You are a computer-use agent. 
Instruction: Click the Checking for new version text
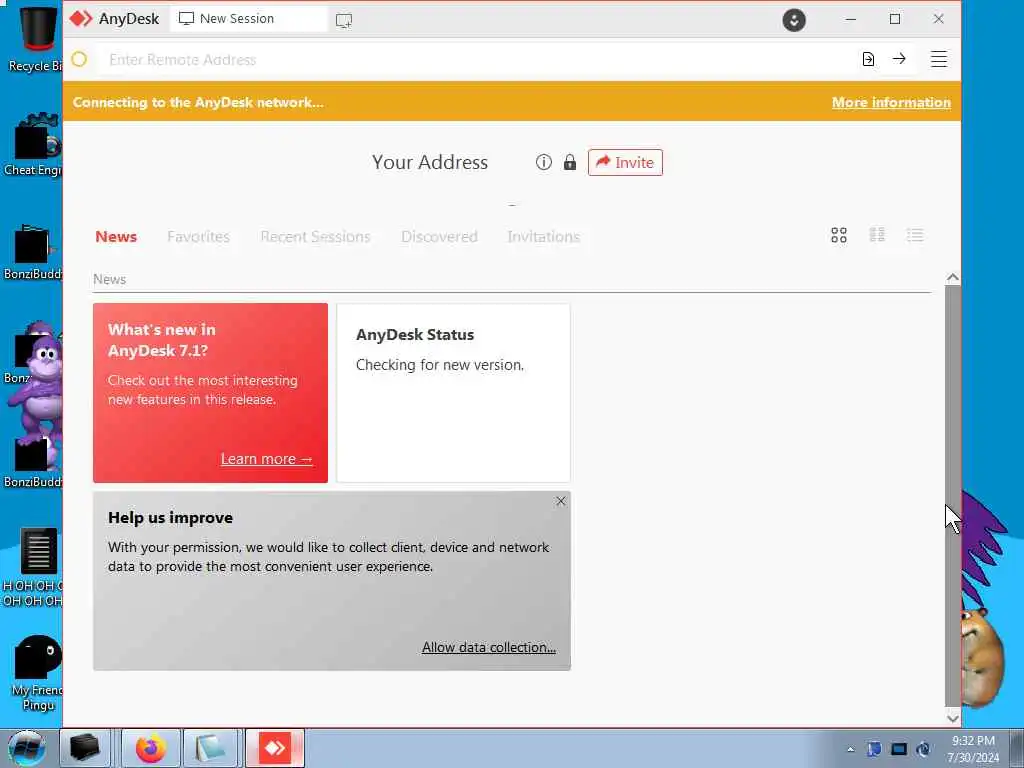click(440, 365)
